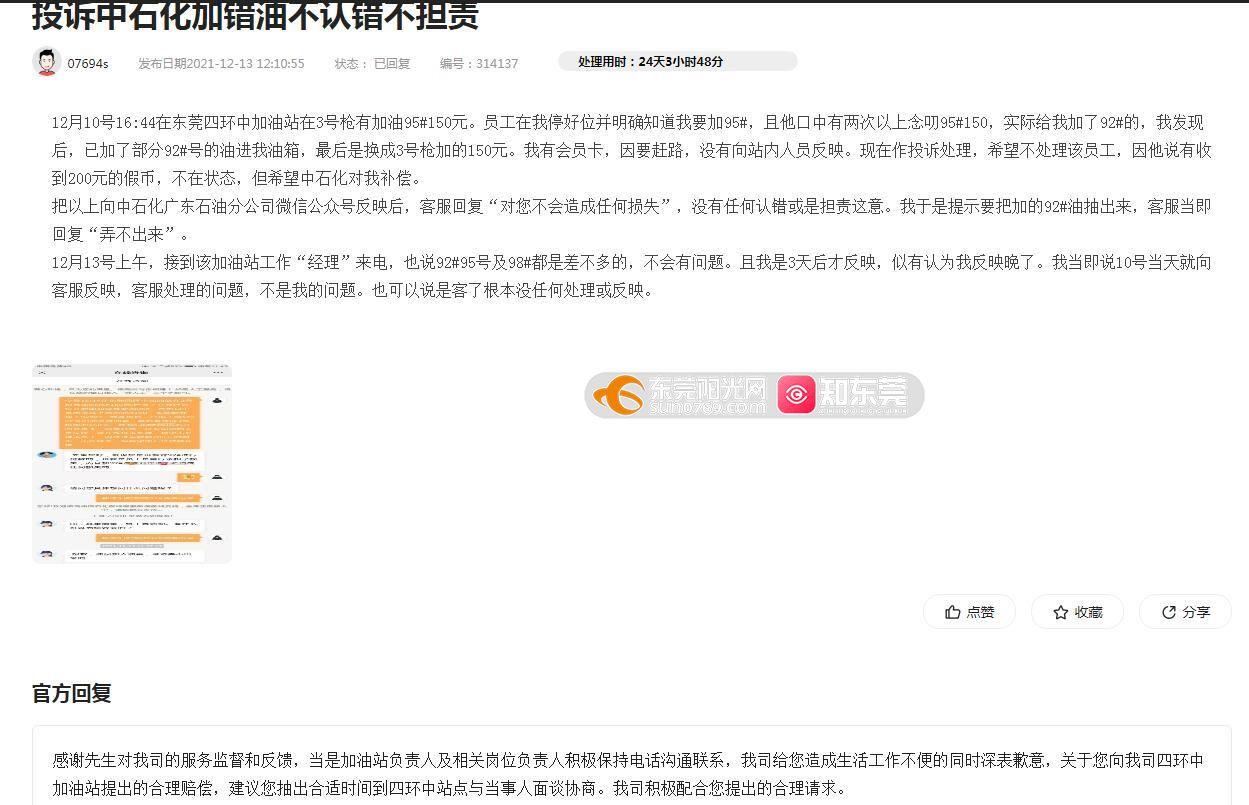The height and width of the screenshot is (805, 1249).
Task: Open the chat screenshot thumbnail image
Action: [x=132, y=464]
